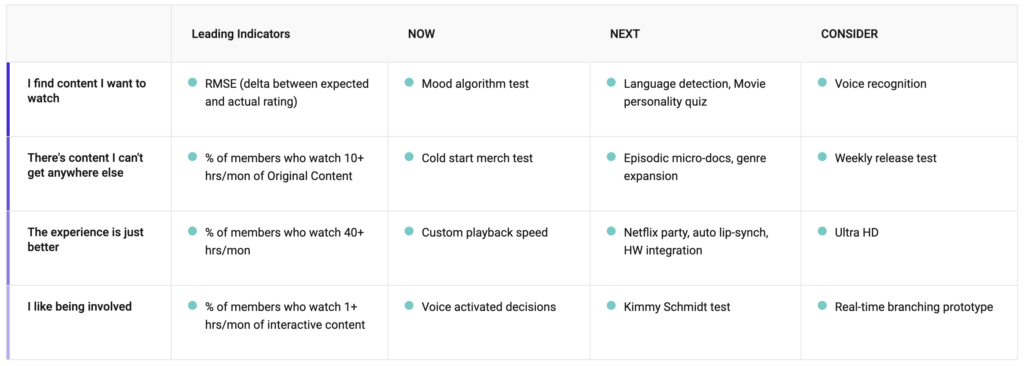The image size is (1024, 366).
Task: Click the bullet beside Real-time branching prototype
Action: click(x=822, y=305)
